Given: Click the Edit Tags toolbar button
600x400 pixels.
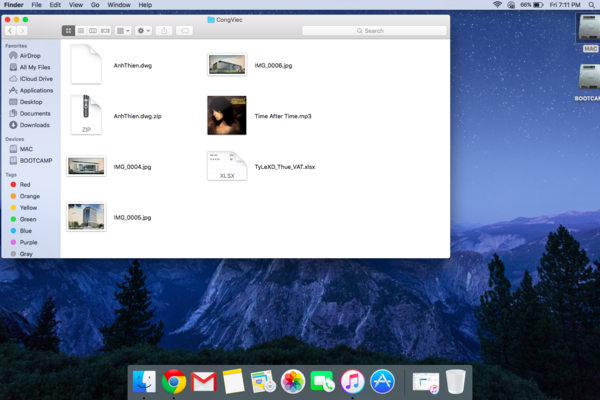Looking at the screenshot, I should tap(185, 31).
